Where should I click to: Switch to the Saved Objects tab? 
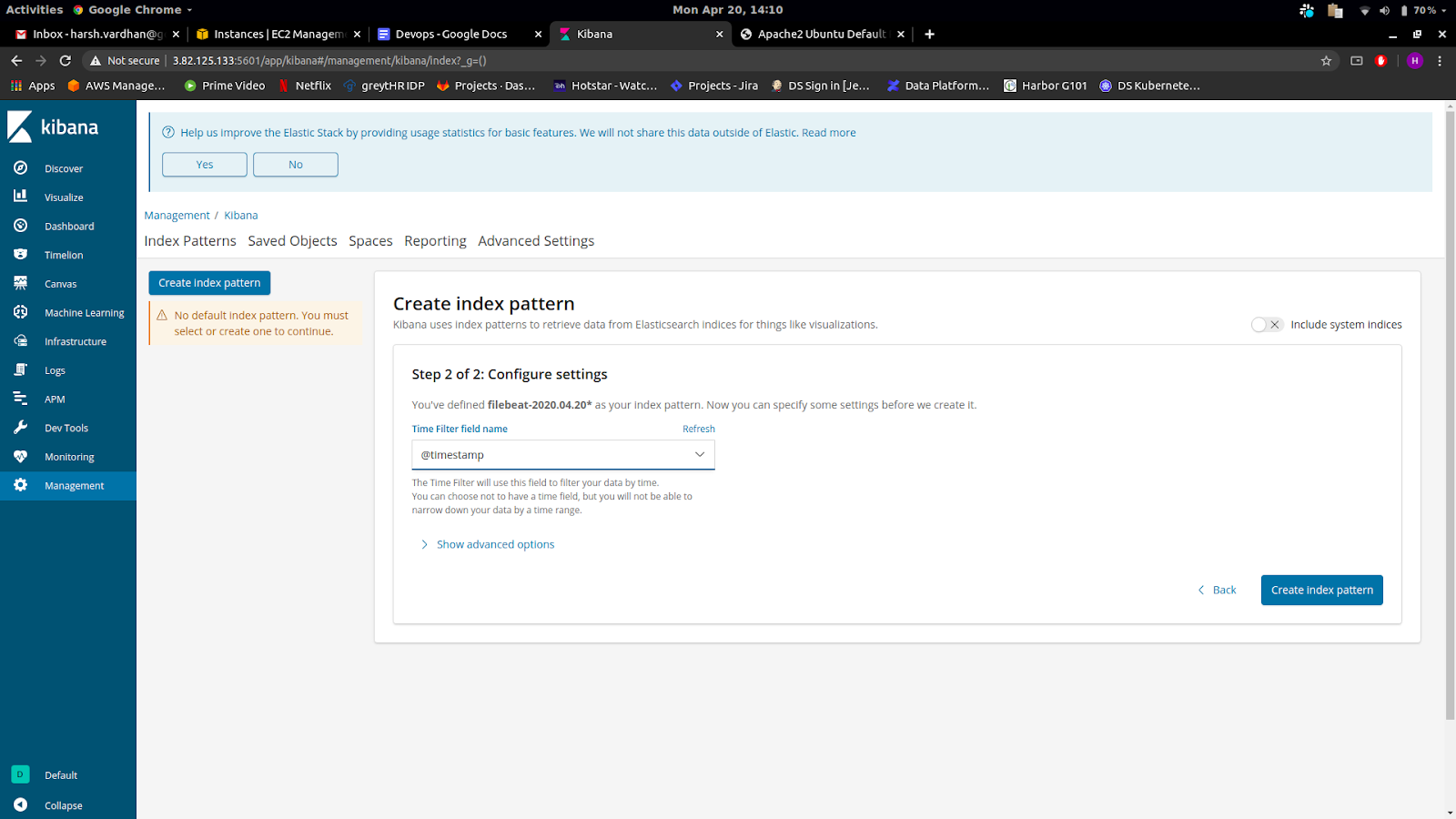(x=292, y=241)
